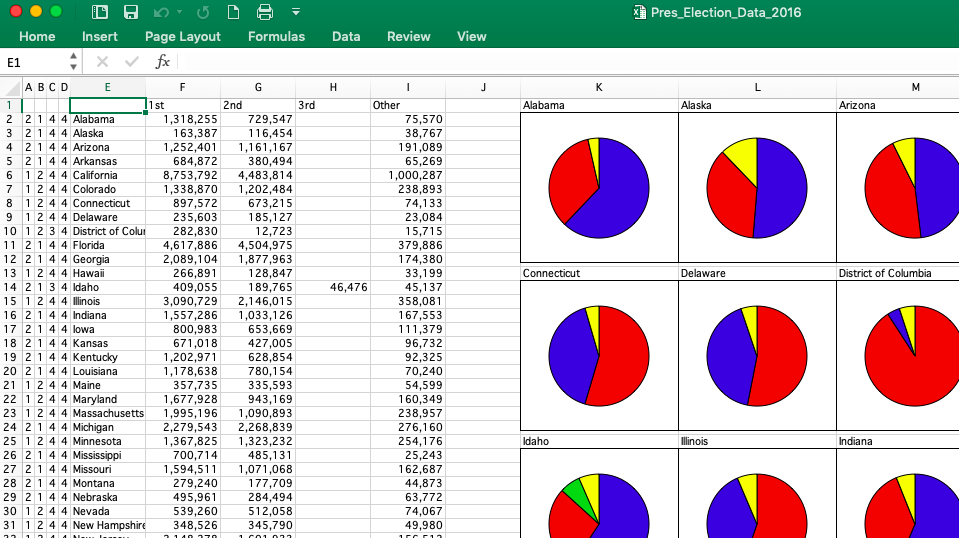Click the Print icon

click(x=265, y=12)
